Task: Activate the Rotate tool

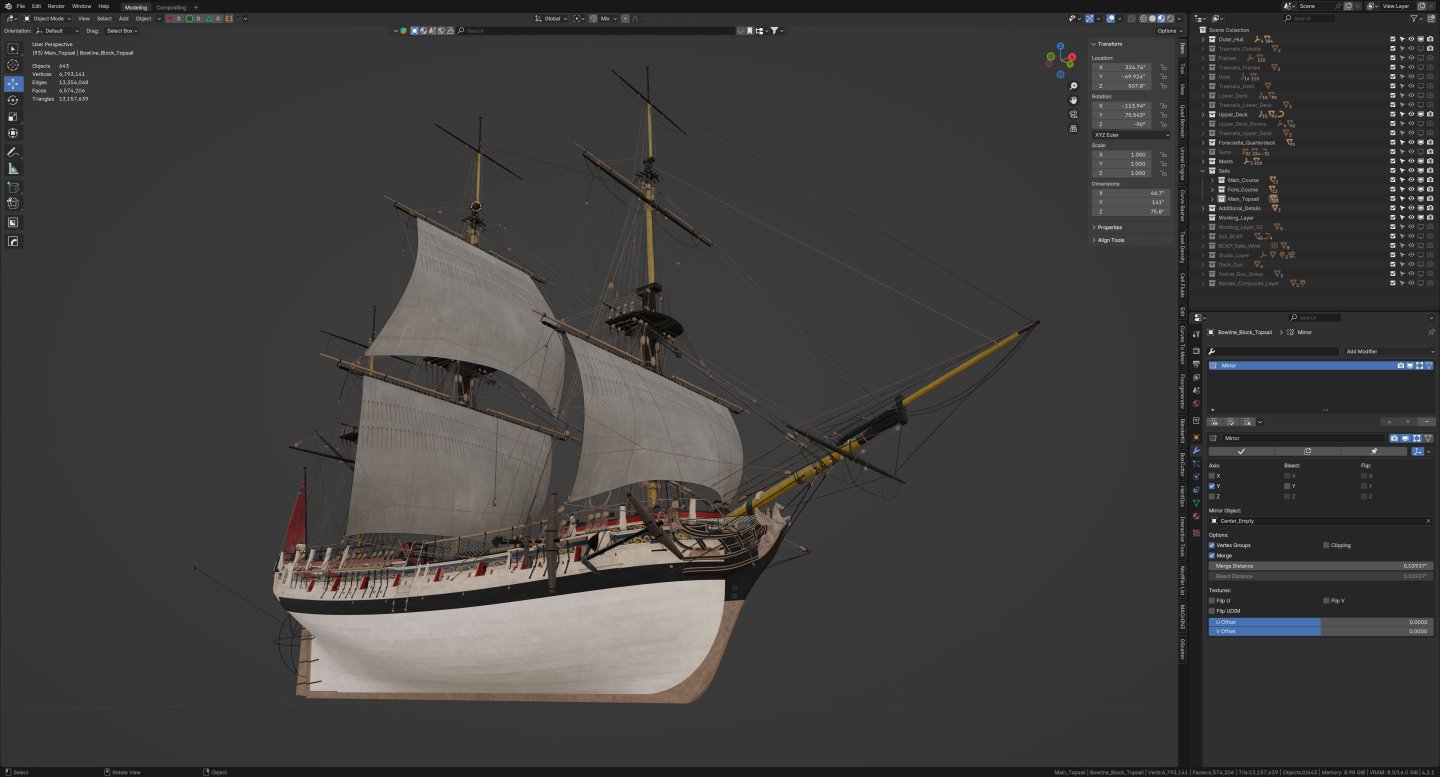Action: point(13,100)
